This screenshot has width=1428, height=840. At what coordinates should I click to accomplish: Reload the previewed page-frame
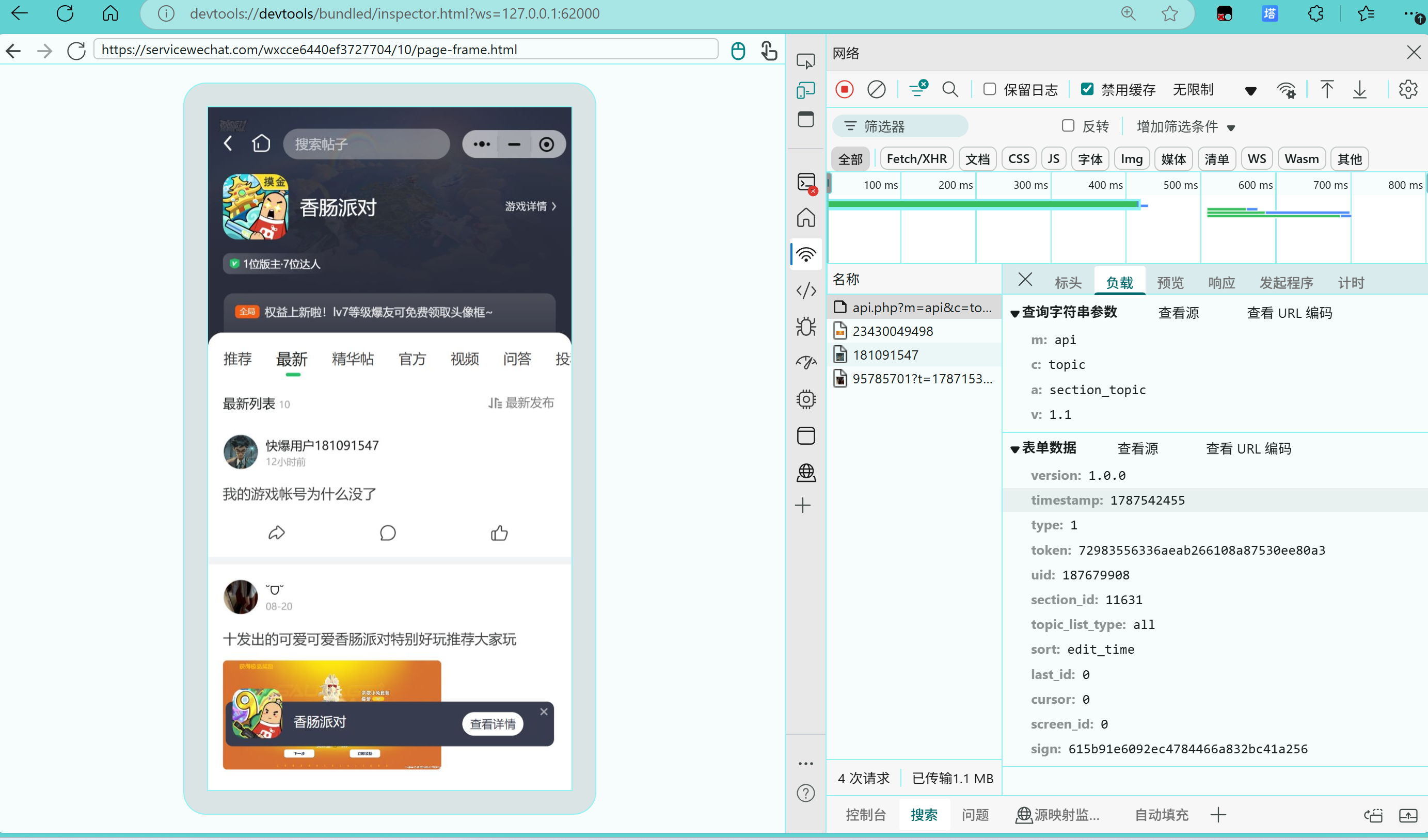pos(76,51)
